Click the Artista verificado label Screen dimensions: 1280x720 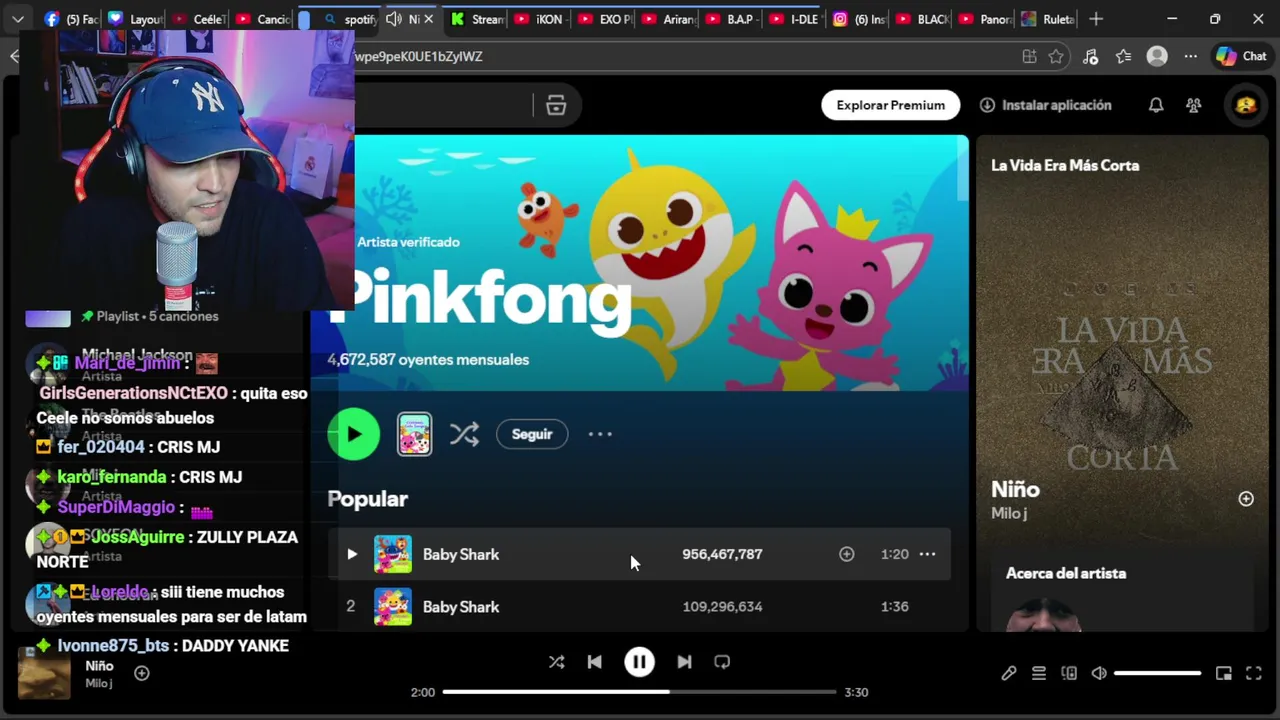tap(408, 242)
